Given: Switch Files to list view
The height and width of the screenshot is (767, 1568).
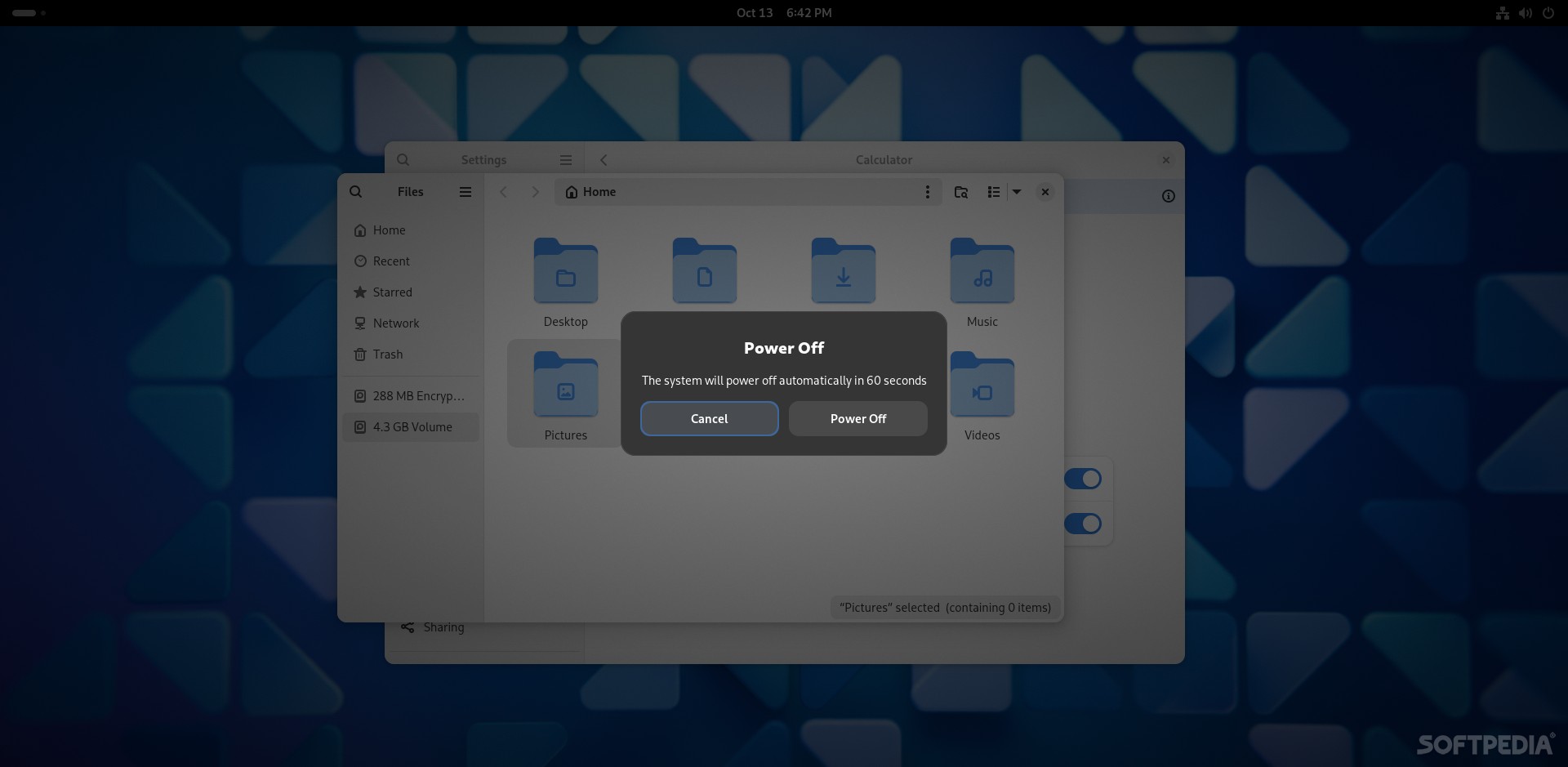Looking at the screenshot, I should coord(994,192).
